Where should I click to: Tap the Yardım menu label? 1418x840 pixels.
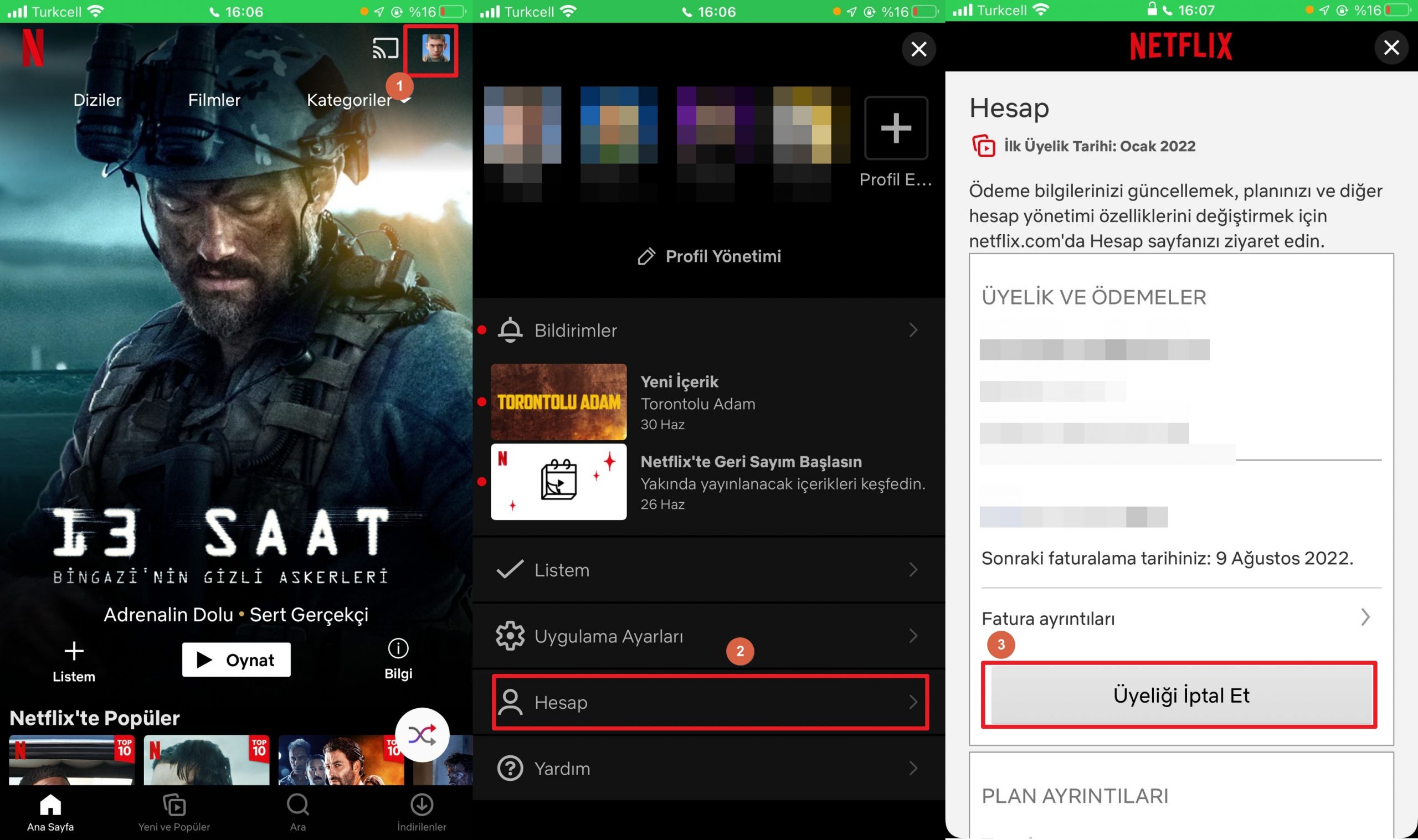pos(562,769)
